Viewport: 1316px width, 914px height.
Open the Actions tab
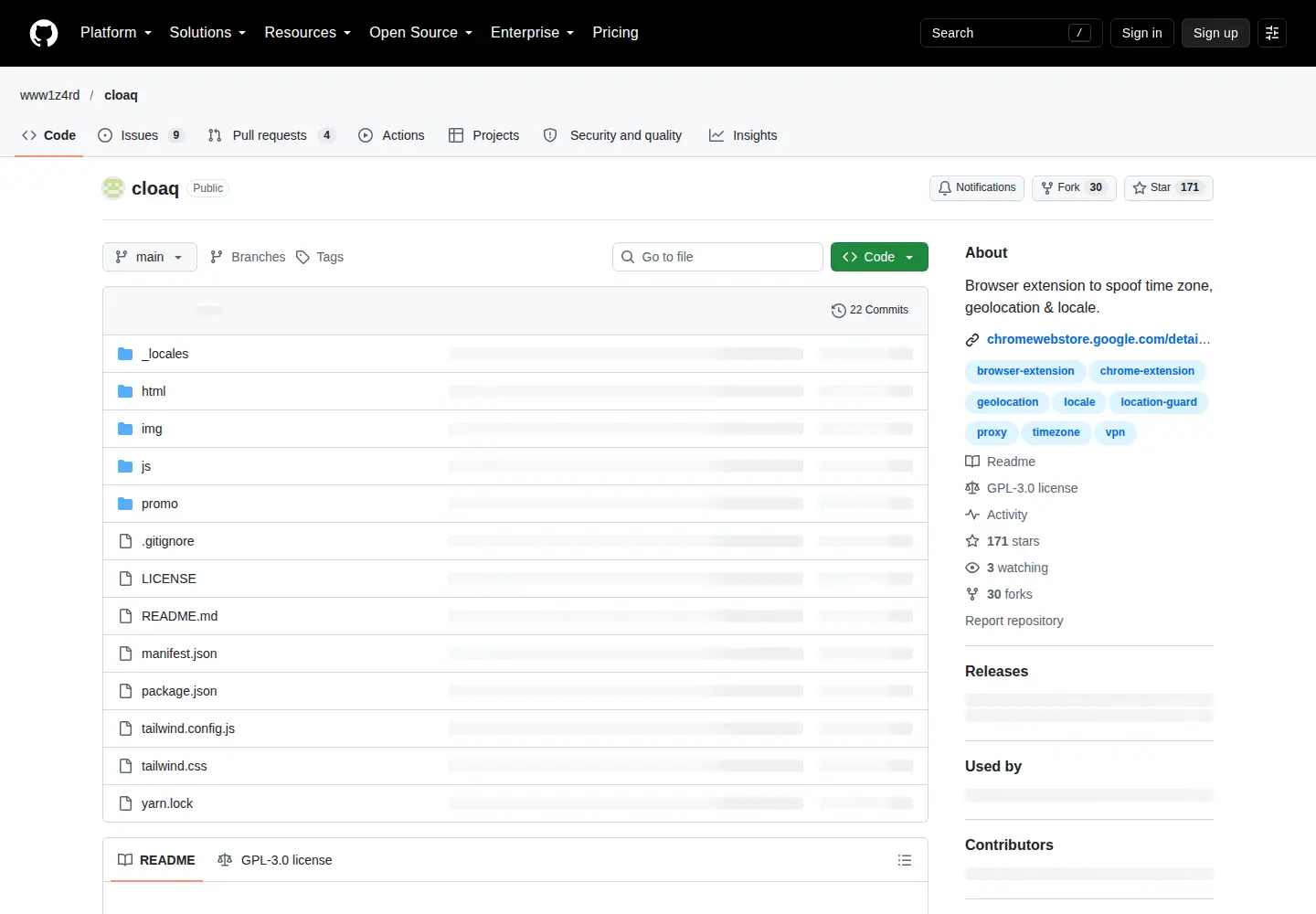pyautogui.click(x=392, y=135)
